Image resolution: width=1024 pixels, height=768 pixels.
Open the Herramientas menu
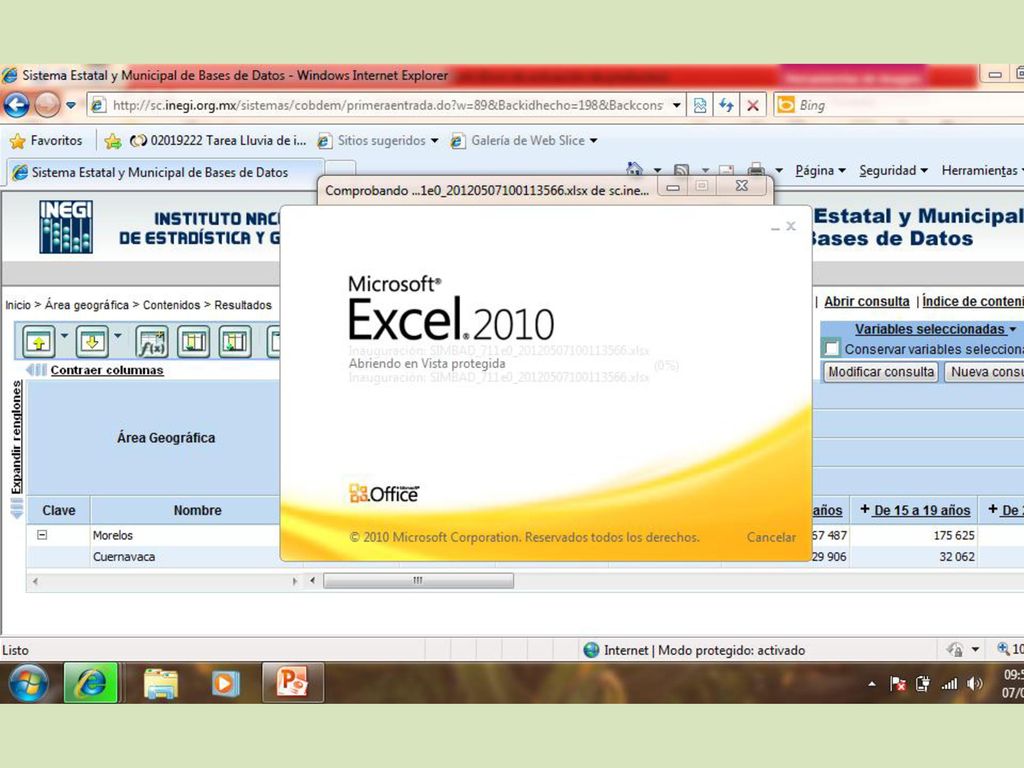[983, 170]
